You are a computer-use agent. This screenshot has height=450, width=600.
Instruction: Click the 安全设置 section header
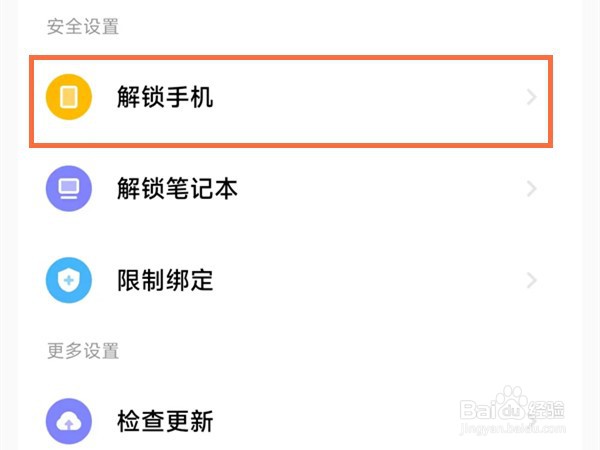tap(83, 27)
